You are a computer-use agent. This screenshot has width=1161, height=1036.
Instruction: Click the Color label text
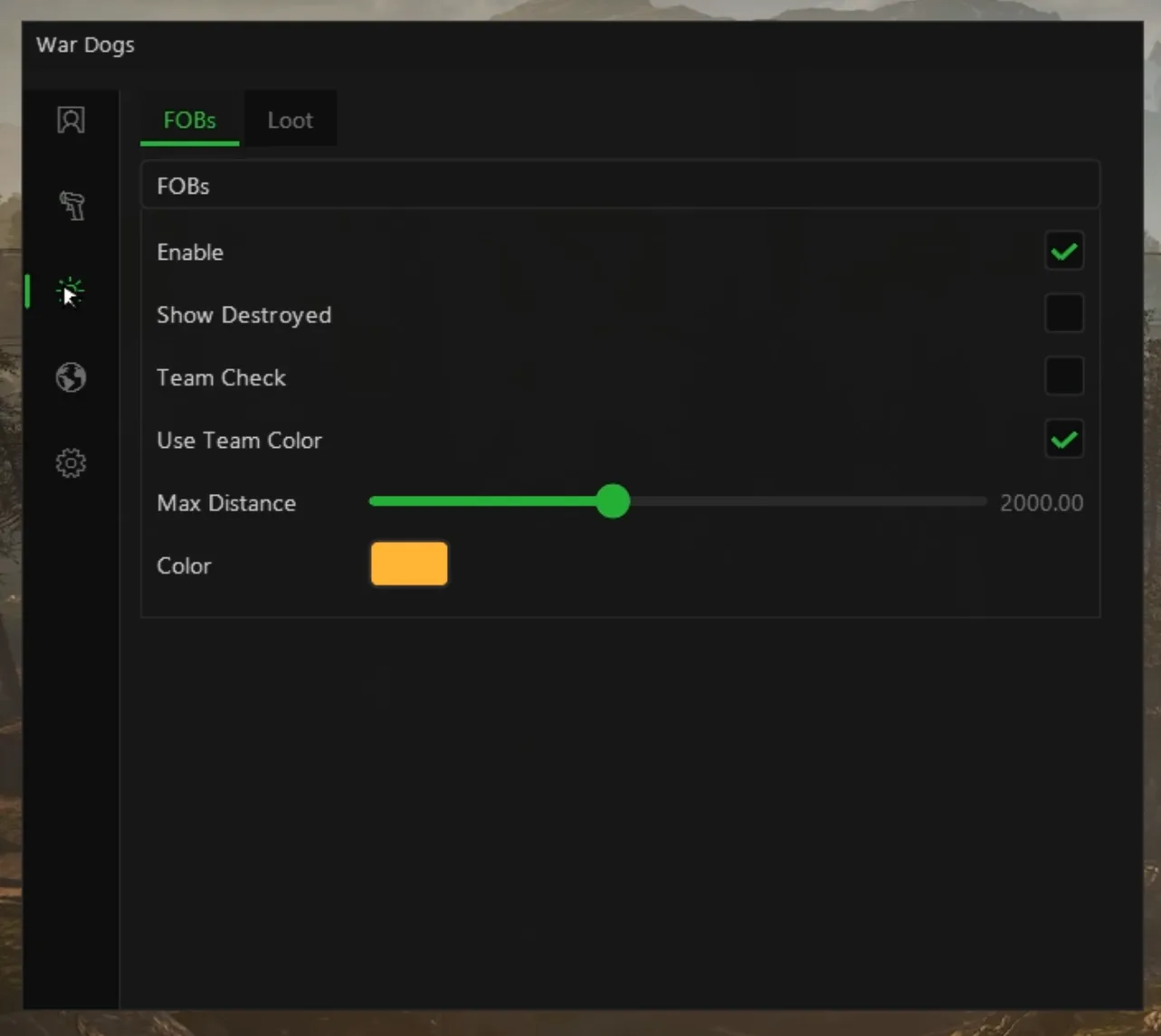184,566
